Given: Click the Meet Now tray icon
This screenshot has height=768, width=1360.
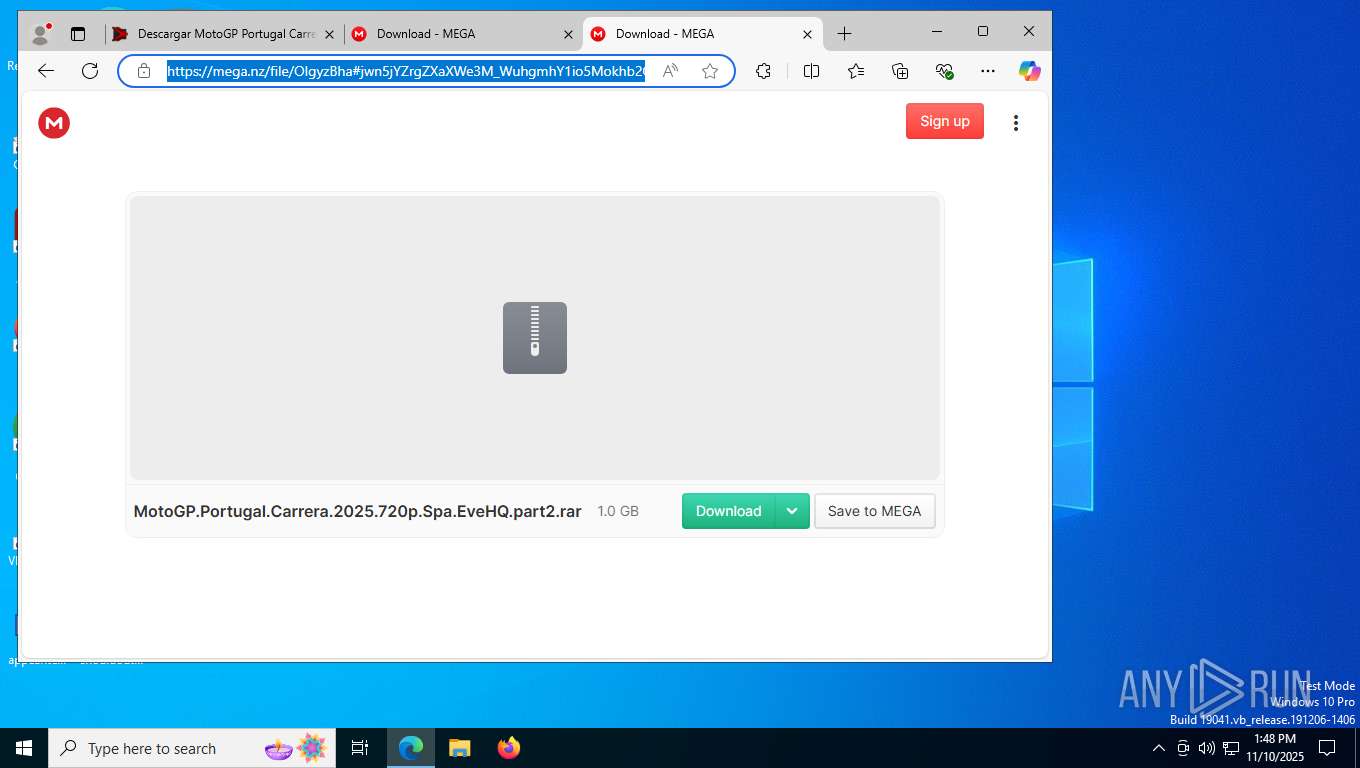Looking at the screenshot, I should click(x=1183, y=748).
